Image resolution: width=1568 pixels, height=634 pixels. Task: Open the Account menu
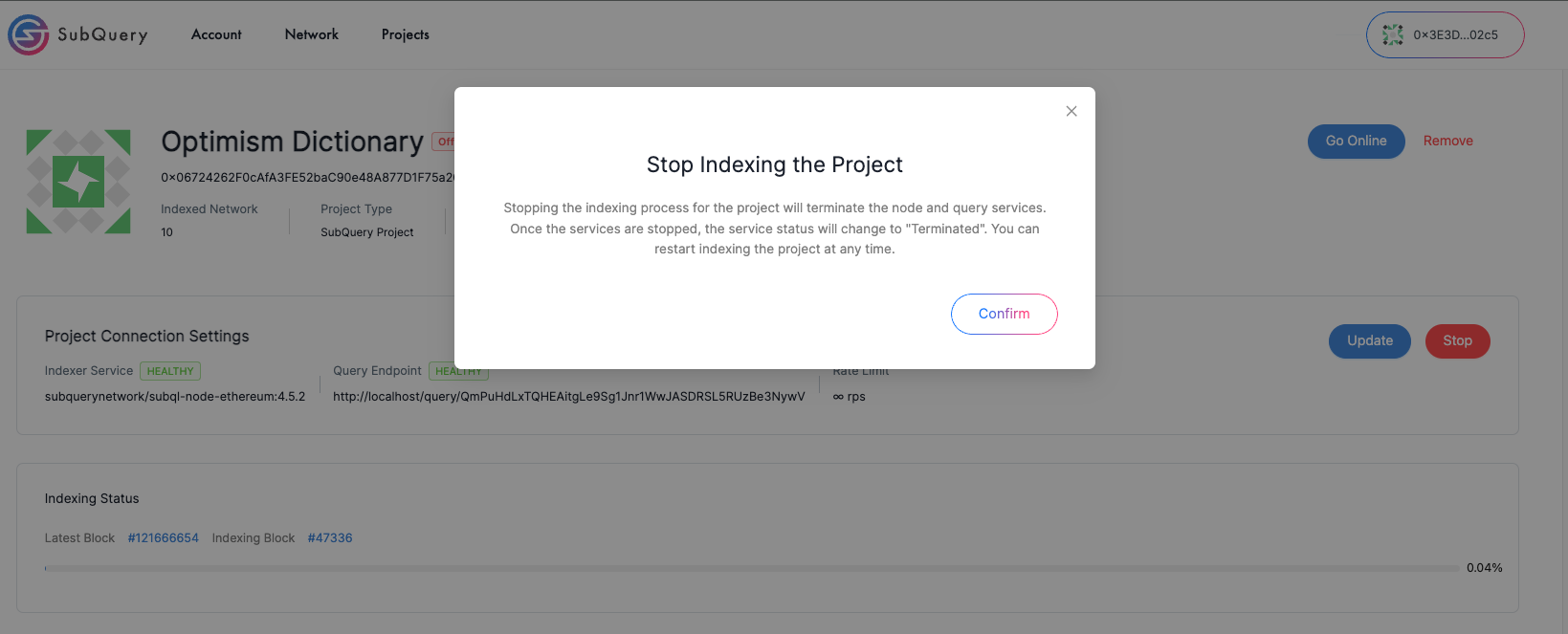[x=216, y=34]
